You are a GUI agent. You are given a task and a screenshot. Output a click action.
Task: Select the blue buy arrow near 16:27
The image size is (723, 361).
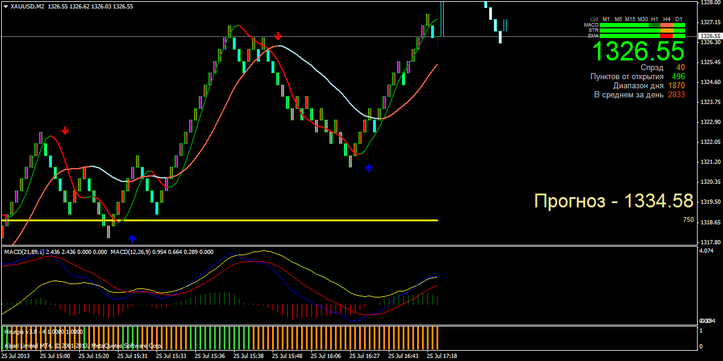pyautogui.click(x=369, y=168)
